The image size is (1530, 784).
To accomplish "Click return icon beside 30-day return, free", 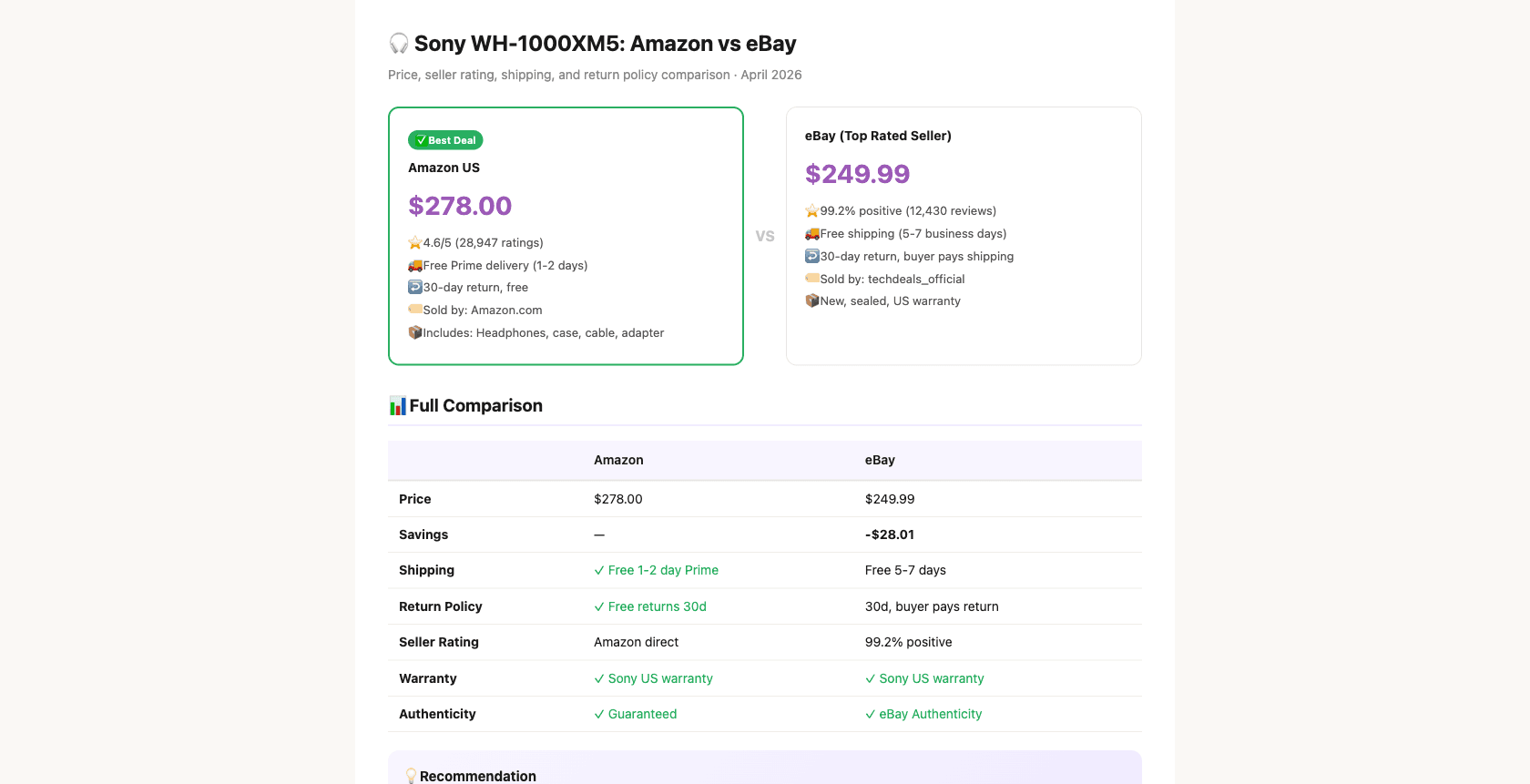I will point(415,287).
